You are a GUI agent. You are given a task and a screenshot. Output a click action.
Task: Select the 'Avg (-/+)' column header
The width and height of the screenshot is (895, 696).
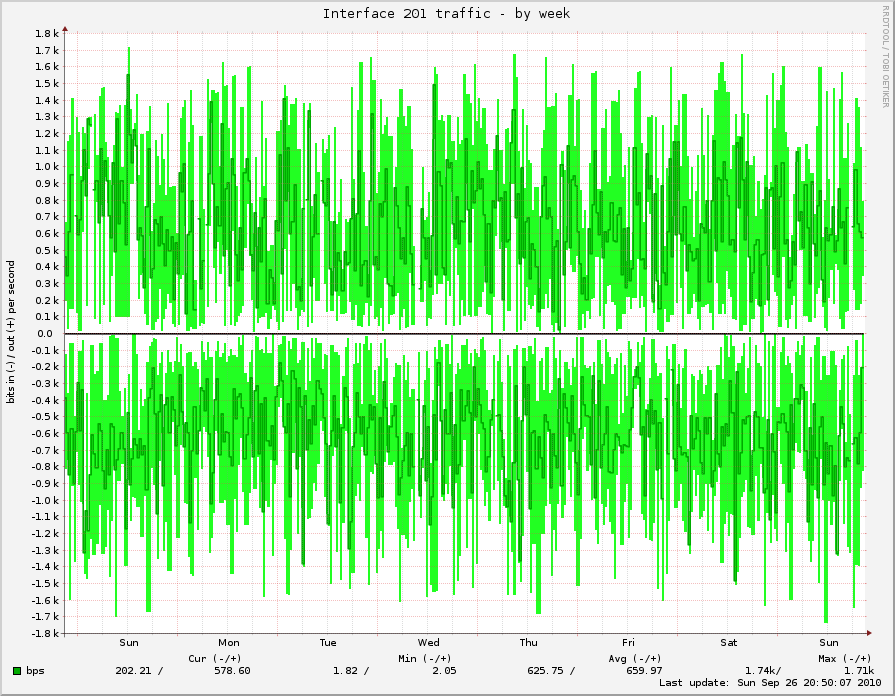635,658
